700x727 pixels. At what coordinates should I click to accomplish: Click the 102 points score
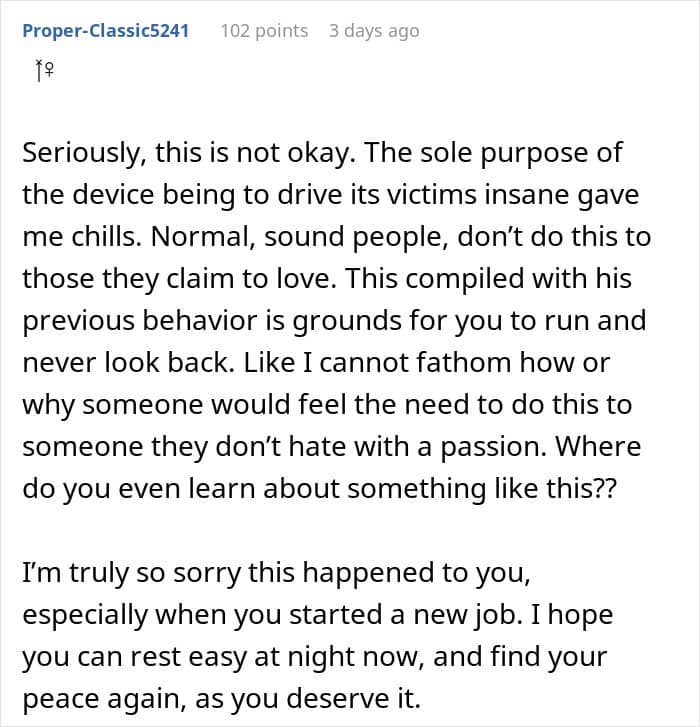coord(264,31)
